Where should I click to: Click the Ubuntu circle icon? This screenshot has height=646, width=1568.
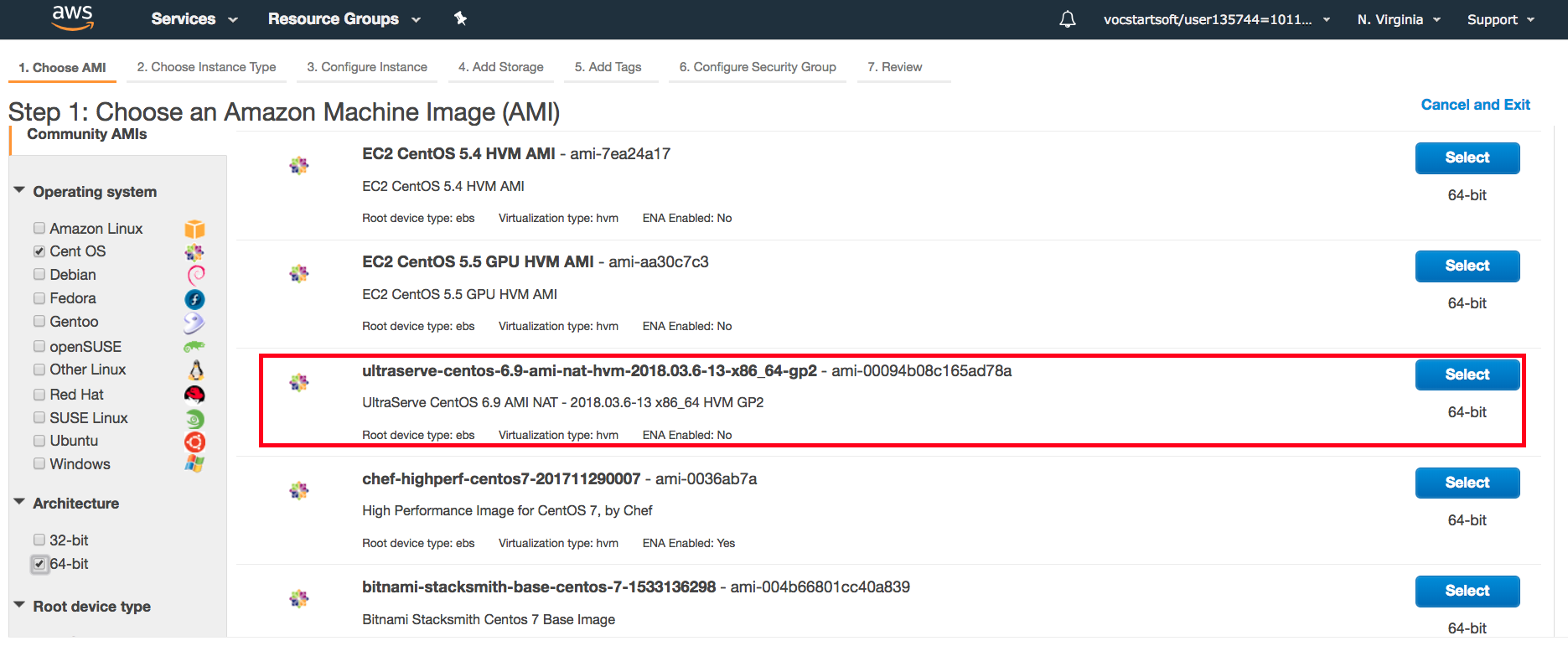click(194, 442)
